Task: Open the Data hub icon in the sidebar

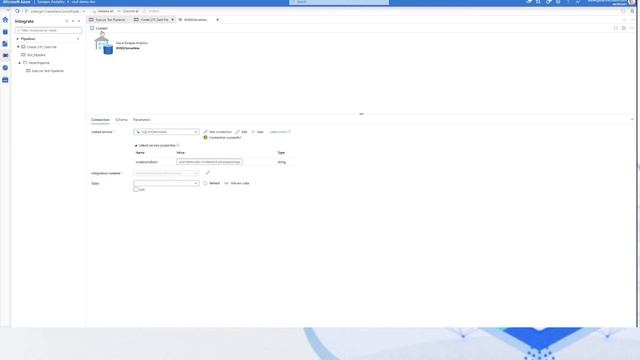Action: pyautogui.click(x=5, y=32)
